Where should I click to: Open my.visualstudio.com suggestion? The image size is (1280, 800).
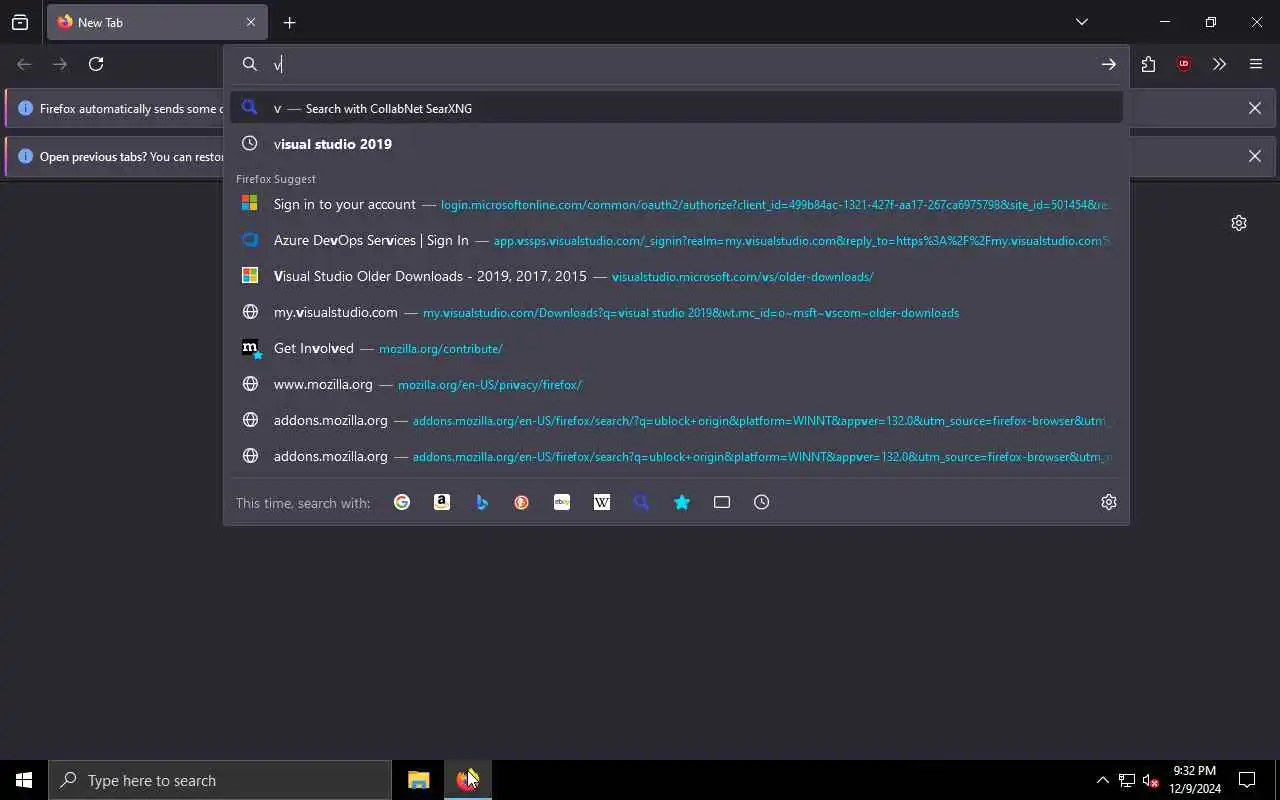coord(676,312)
